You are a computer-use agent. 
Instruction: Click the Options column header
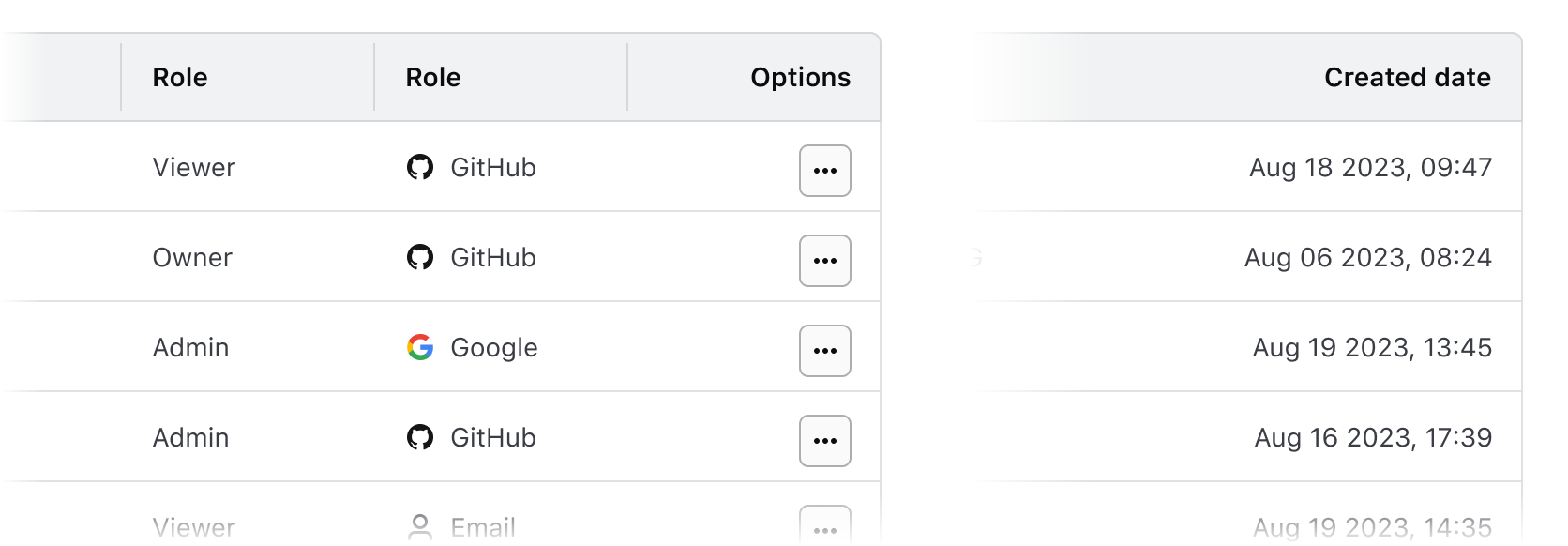point(801,77)
